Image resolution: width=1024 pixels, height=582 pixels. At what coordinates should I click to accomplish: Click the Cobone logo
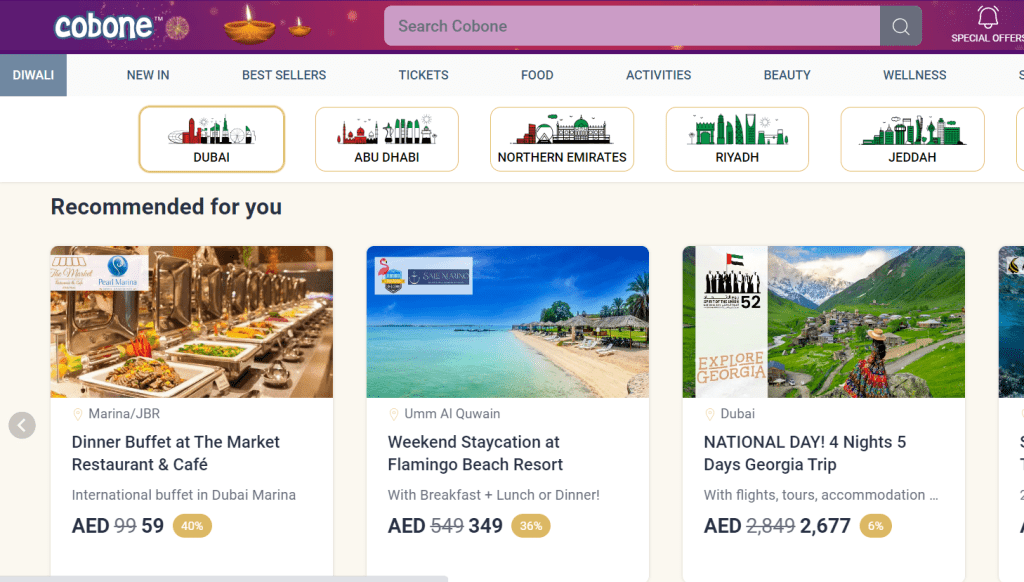pos(103,26)
